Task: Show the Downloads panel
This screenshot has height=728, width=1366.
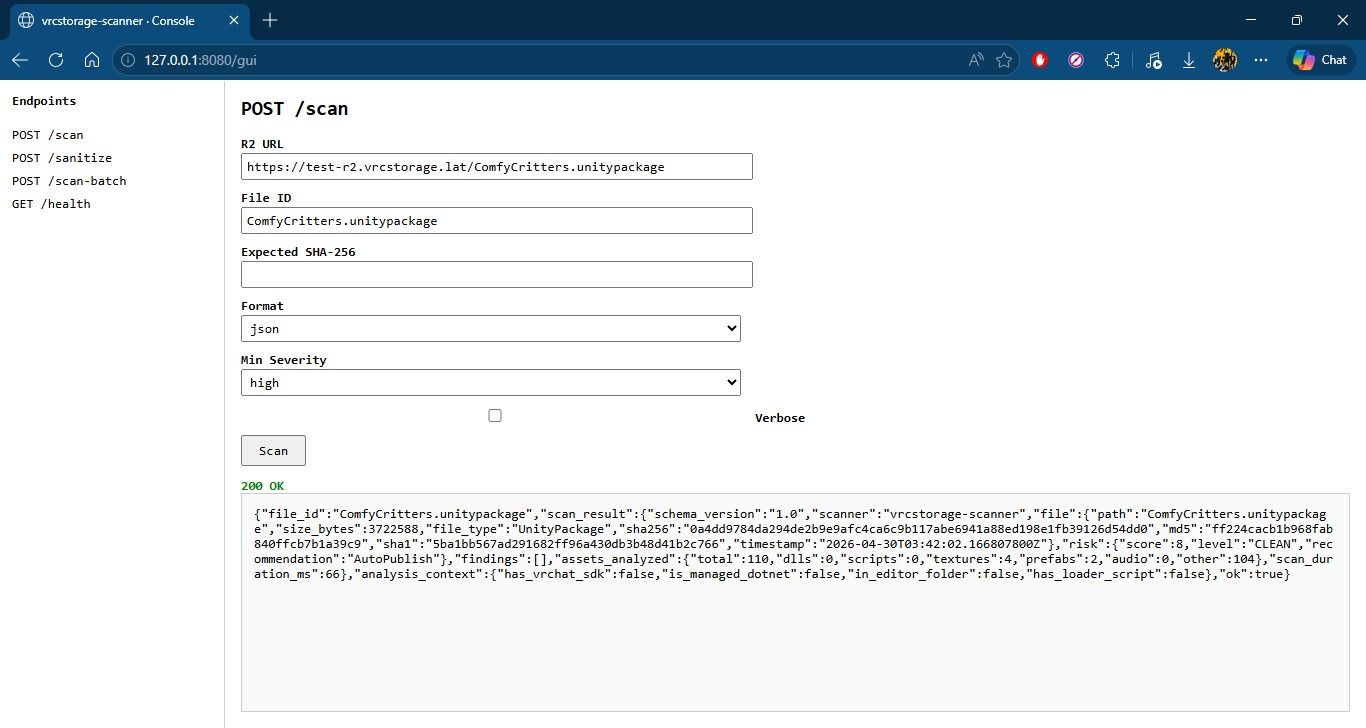Action: 1189,60
